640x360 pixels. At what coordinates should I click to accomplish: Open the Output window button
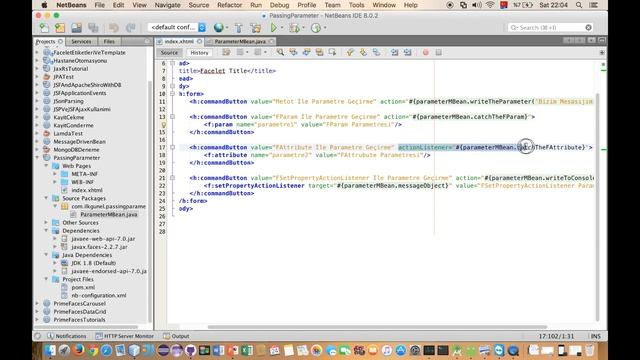[x=176, y=336]
